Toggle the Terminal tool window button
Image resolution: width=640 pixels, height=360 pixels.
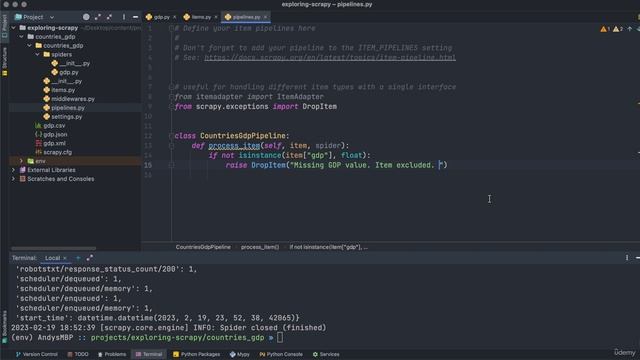tap(149, 354)
